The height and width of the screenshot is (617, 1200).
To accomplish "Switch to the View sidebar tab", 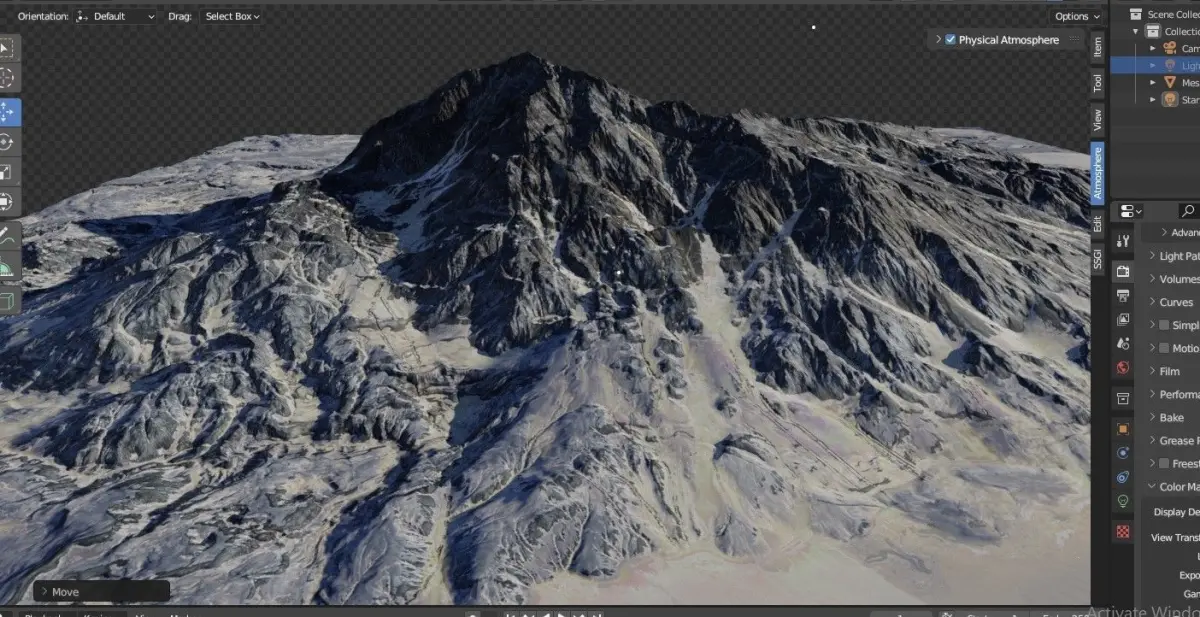I will coord(1097,120).
